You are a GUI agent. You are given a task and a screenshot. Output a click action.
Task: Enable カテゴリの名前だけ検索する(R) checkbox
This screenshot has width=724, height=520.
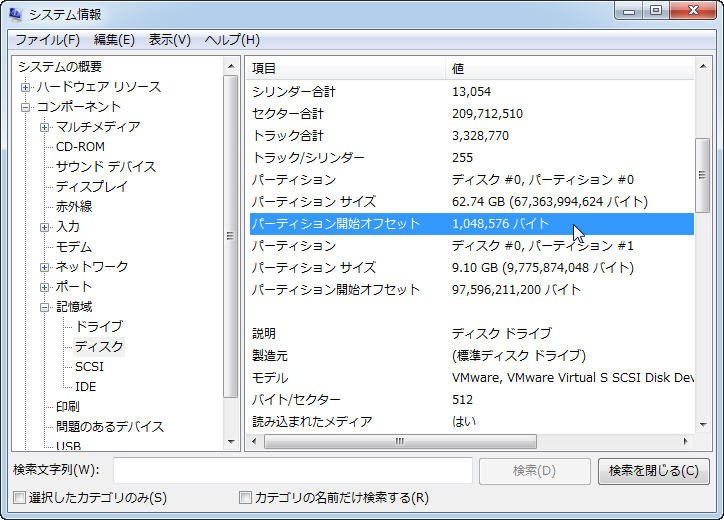pos(245,498)
